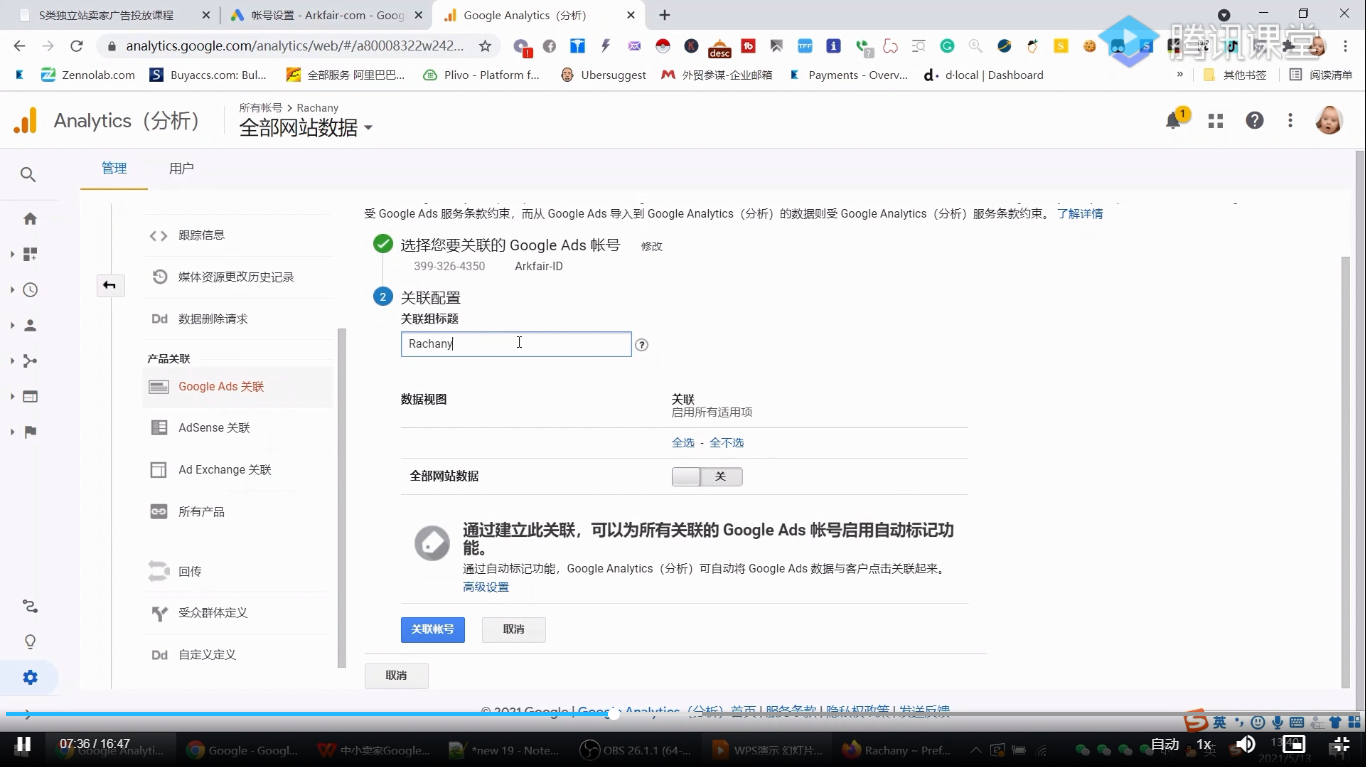Switch to the 用户 tab
This screenshot has height=767, width=1366.
(182, 168)
